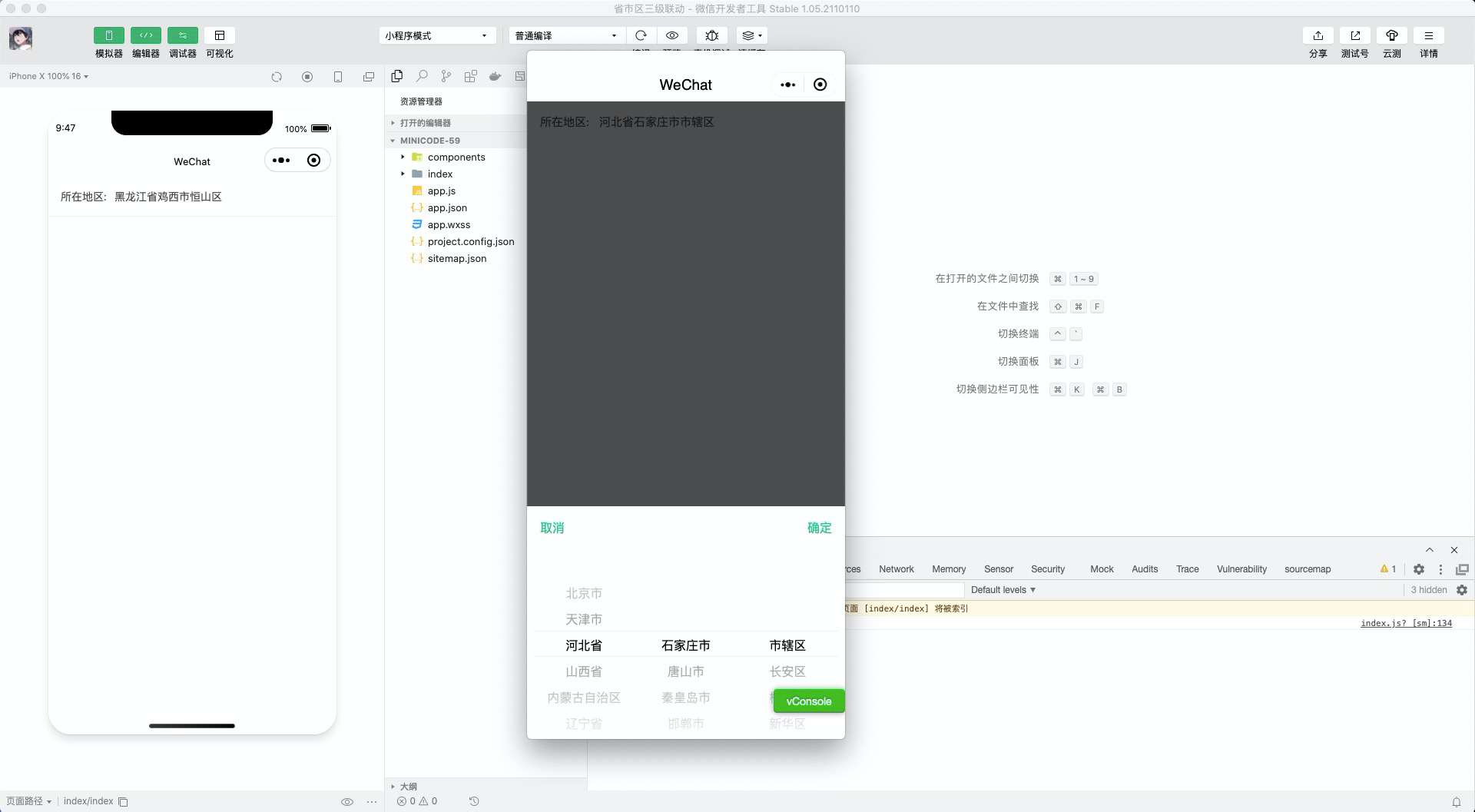Image resolution: width=1475 pixels, height=812 pixels.
Task: Select 唐山市 in the city column
Action: coord(686,671)
